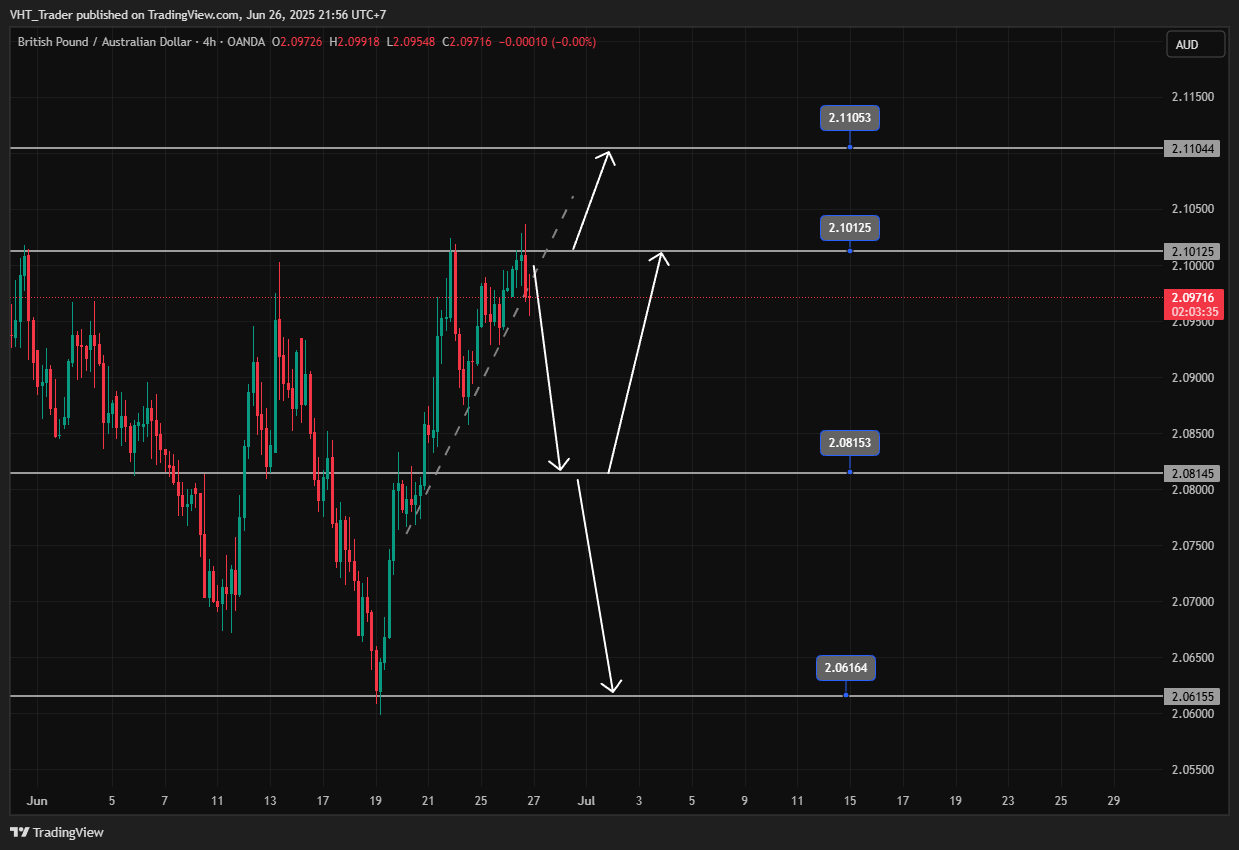The height and width of the screenshot is (850, 1239).
Task: Click the blue anchor point on 2.11044 line
Action: pos(849,148)
